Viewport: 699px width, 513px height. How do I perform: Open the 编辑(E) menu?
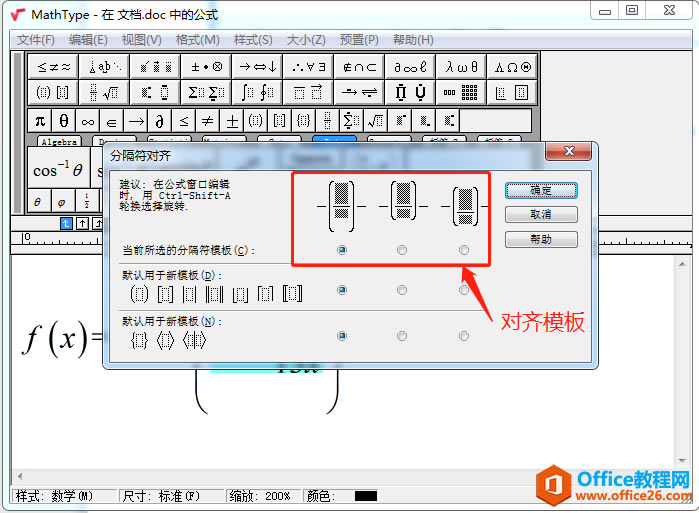pos(88,40)
